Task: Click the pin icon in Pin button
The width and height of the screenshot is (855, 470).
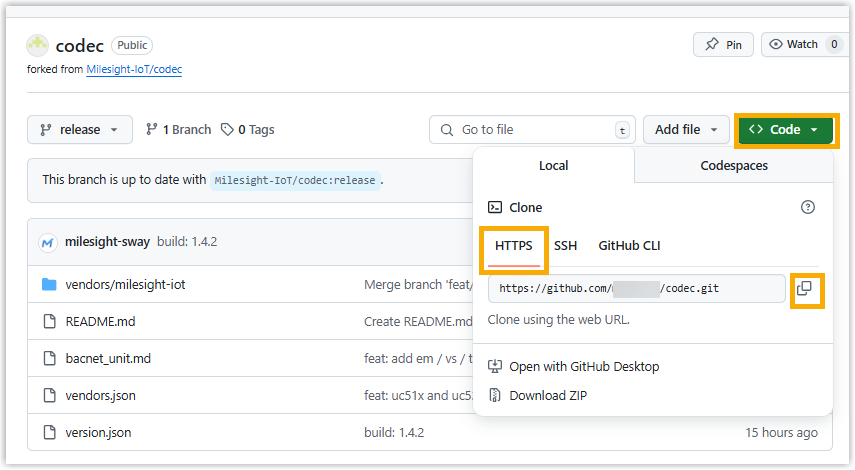Action: coord(712,44)
